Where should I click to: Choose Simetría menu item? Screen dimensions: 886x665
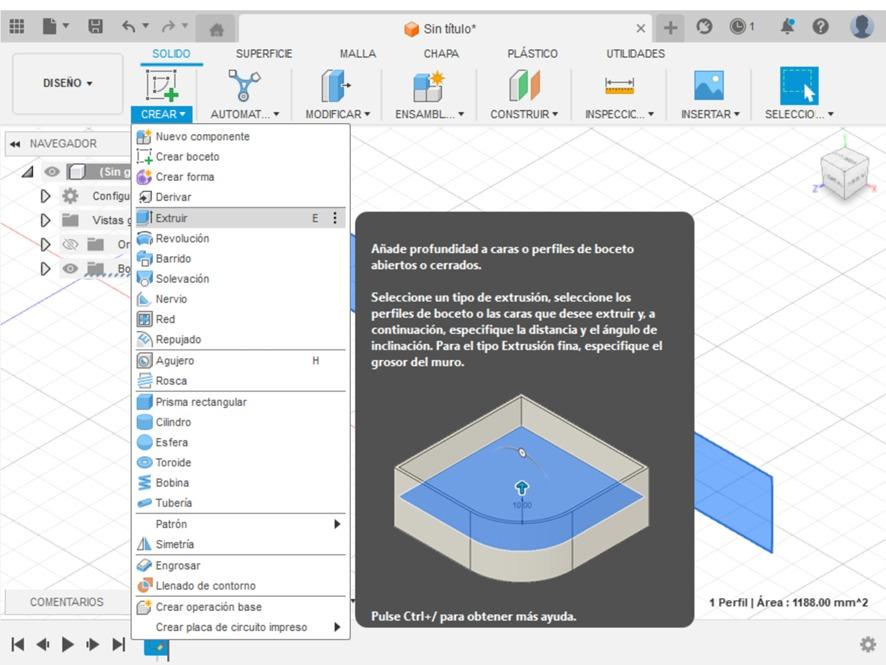[x=240, y=545]
